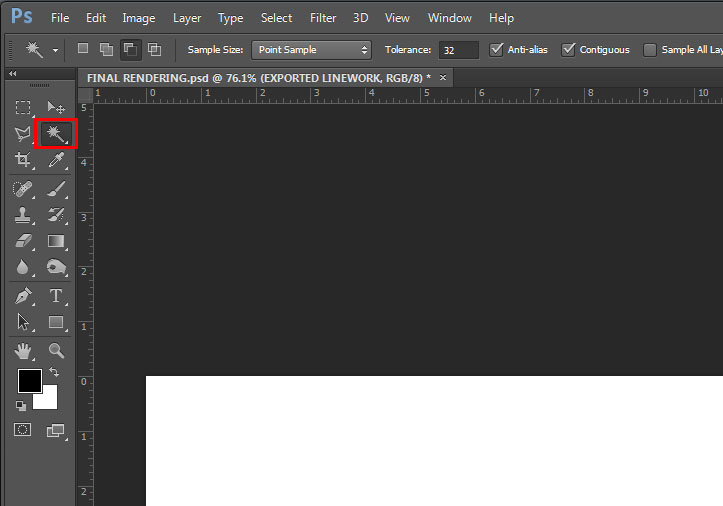This screenshot has height=506, width=723.
Task: Open the tool preset picker arrow
Action: pos(55,50)
